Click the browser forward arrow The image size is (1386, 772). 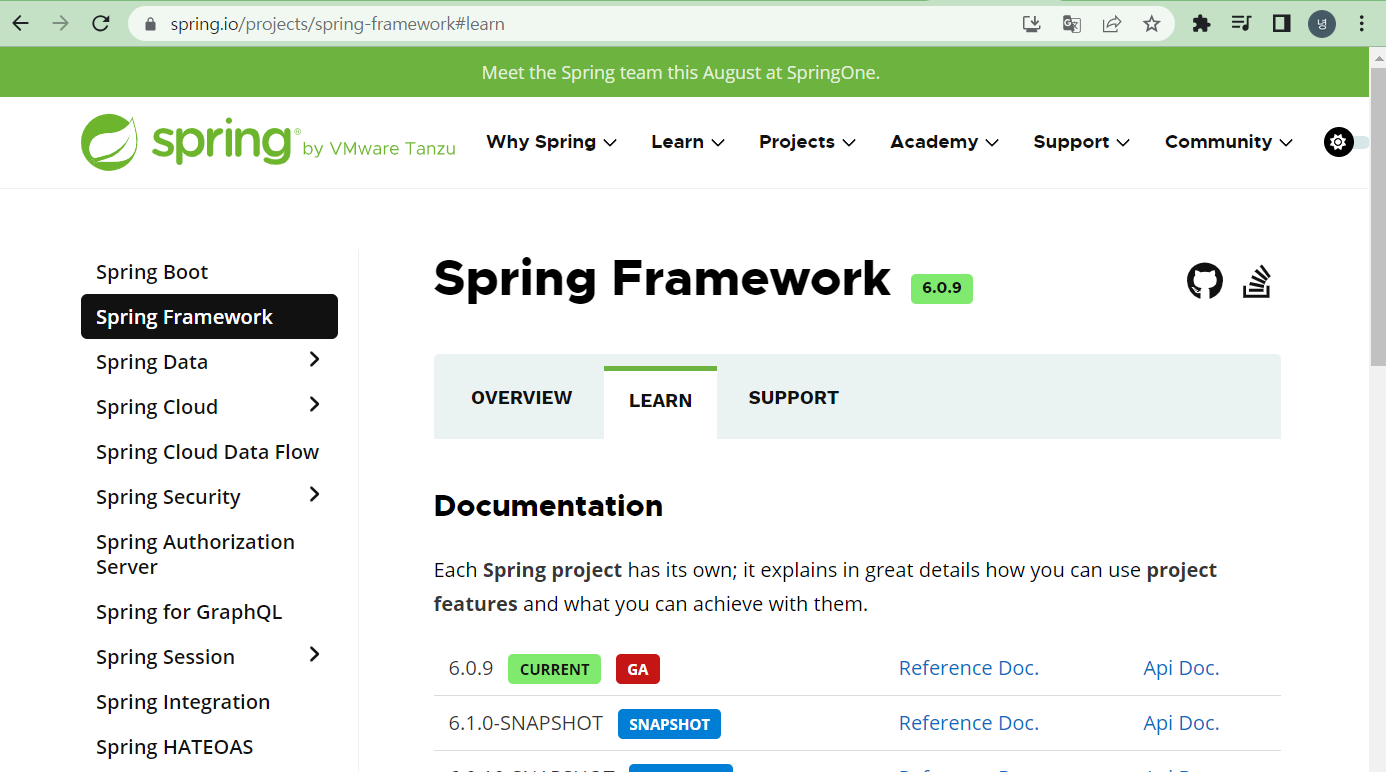point(61,23)
